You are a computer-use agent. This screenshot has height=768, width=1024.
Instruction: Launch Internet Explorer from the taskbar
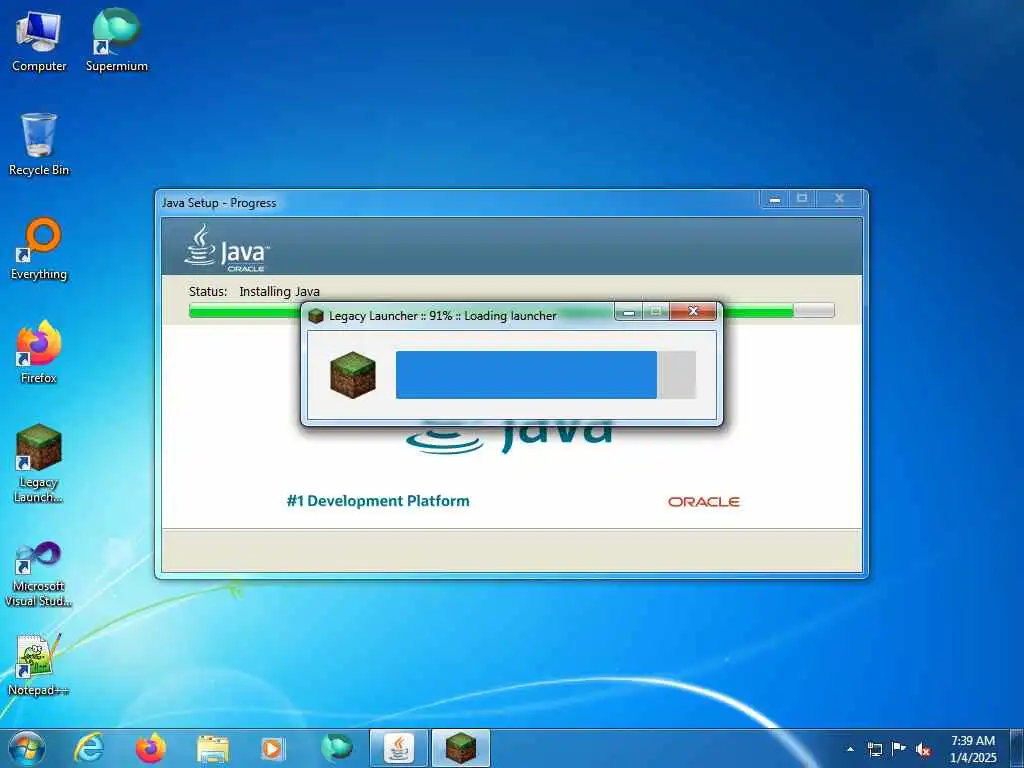pyautogui.click(x=89, y=748)
